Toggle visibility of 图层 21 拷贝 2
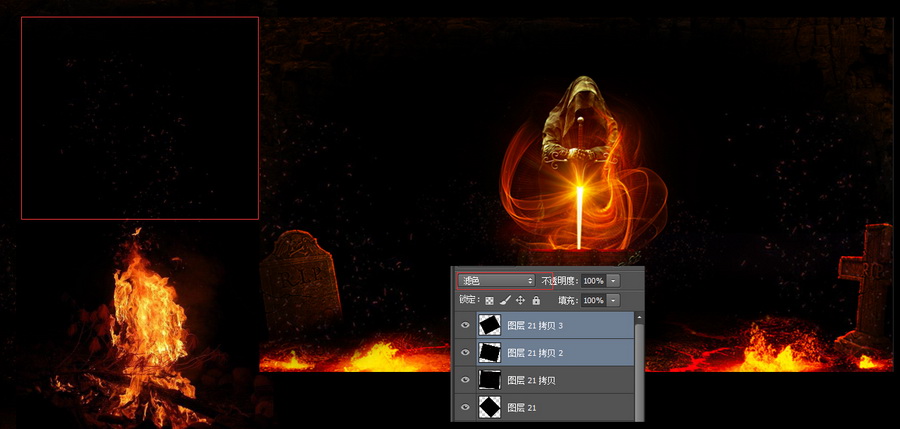 [465, 352]
